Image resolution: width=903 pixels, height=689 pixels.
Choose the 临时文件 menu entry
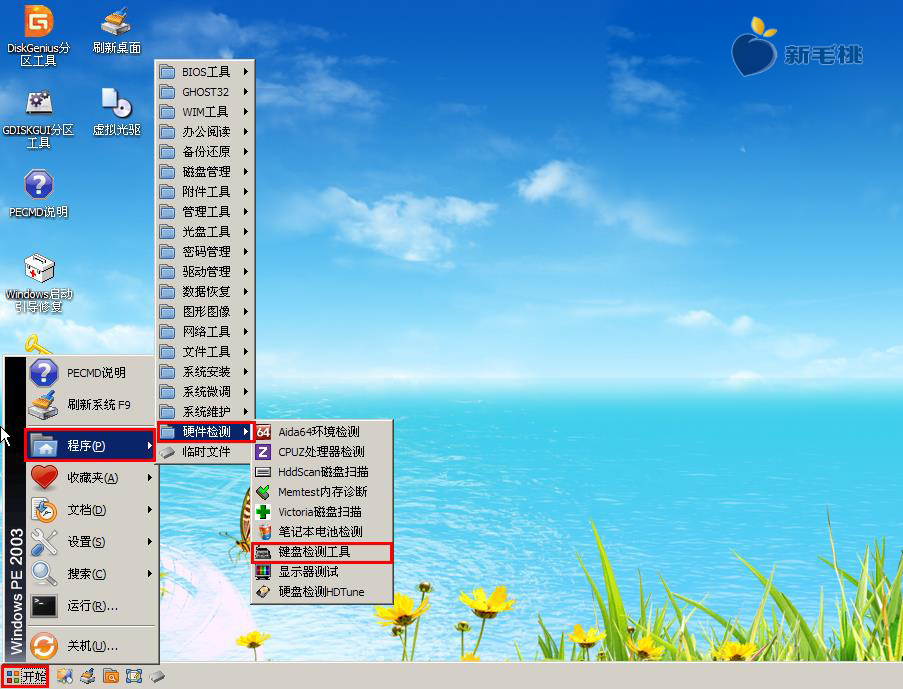(x=204, y=452)
